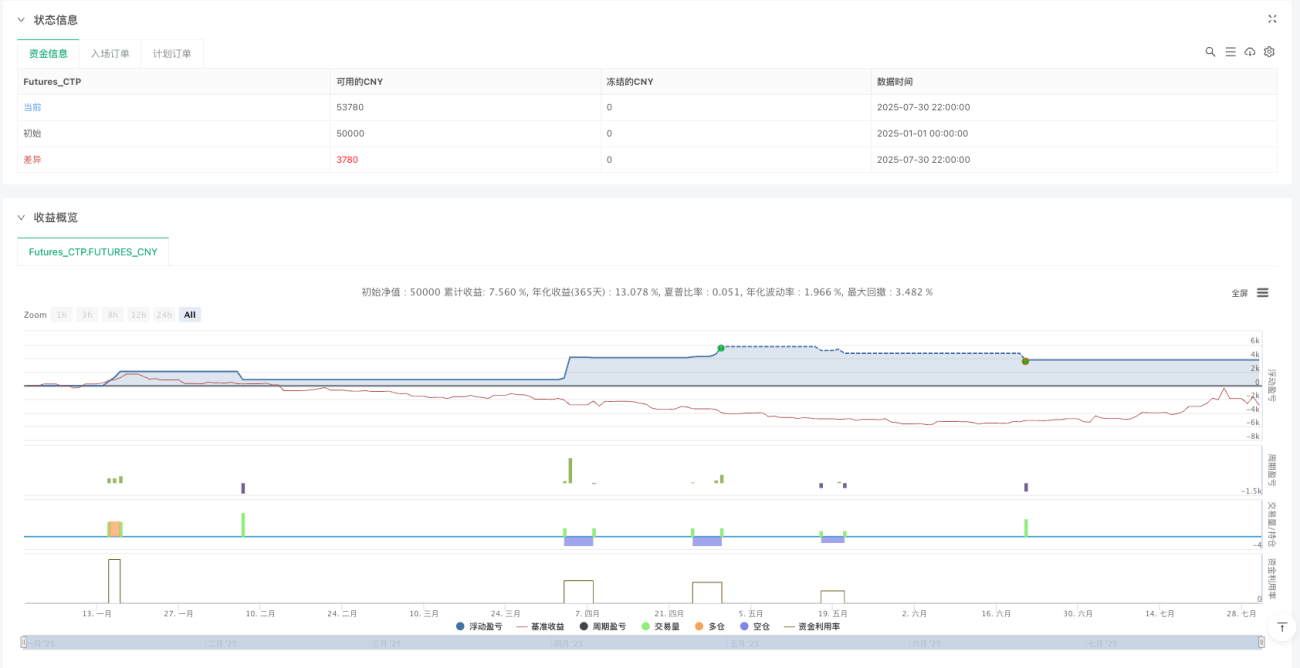Collapse the 状态信息 section
The height and width of the screenshot is (668, 1300).
point(21,20)
